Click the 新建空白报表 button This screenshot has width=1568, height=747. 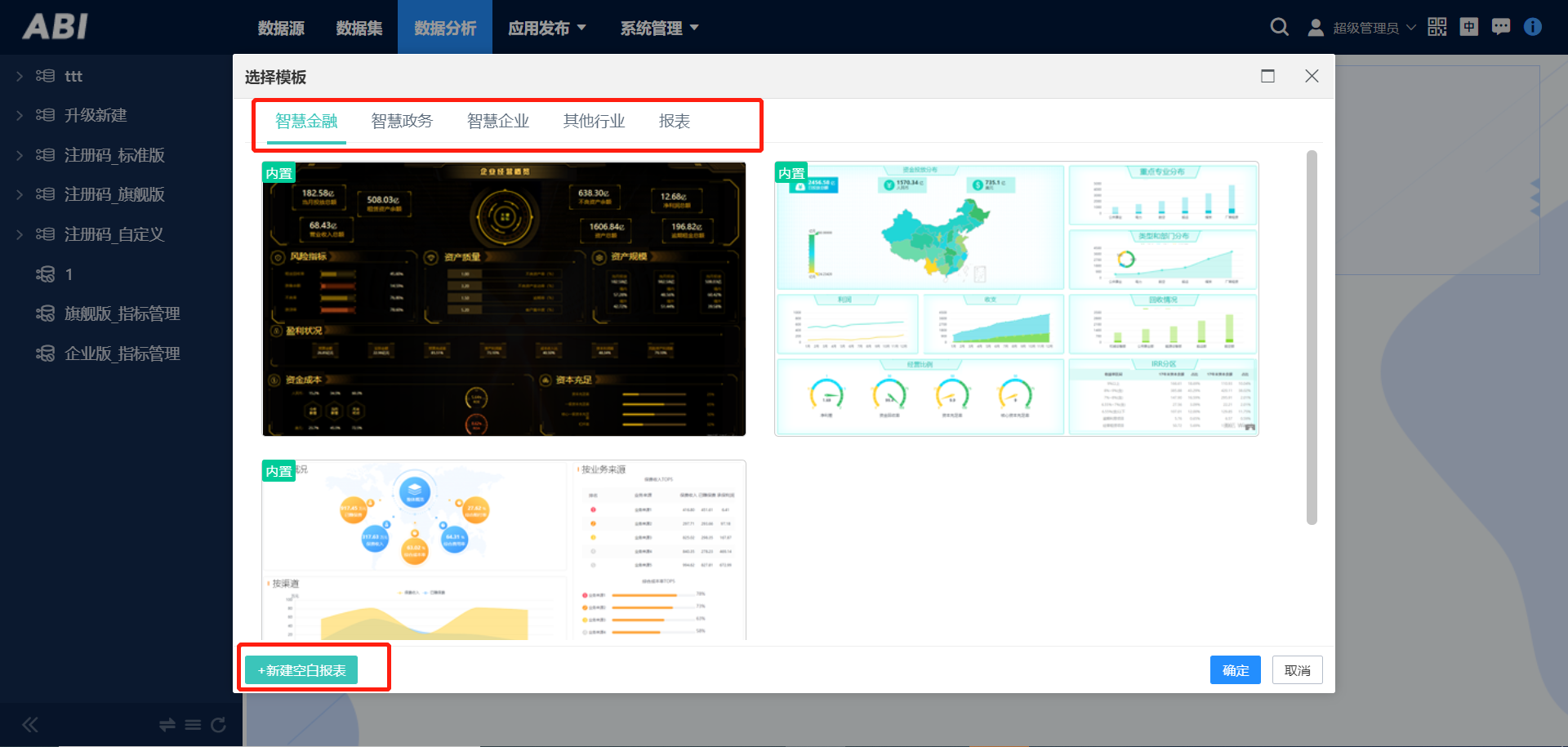301,670
